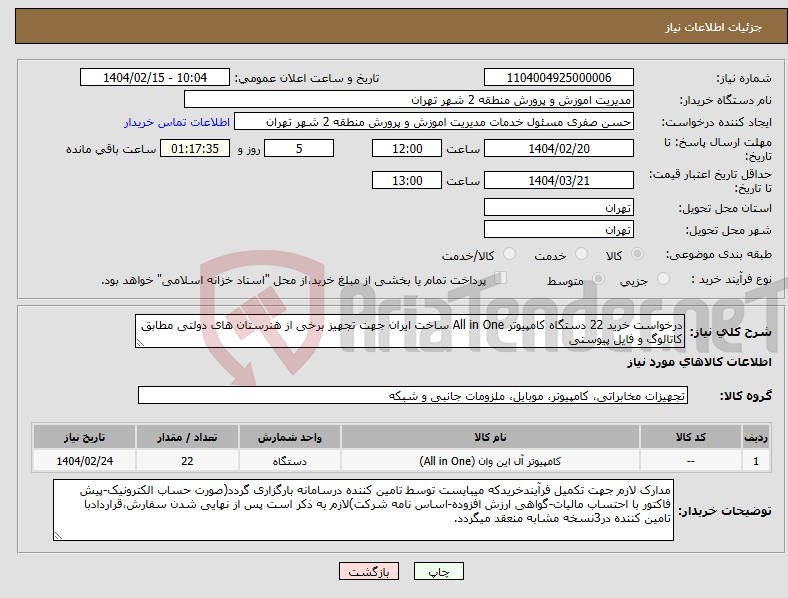Click the شرح کلی نیاز text area
The height and width of the screenshot is (598, 788).
[410, 331]
